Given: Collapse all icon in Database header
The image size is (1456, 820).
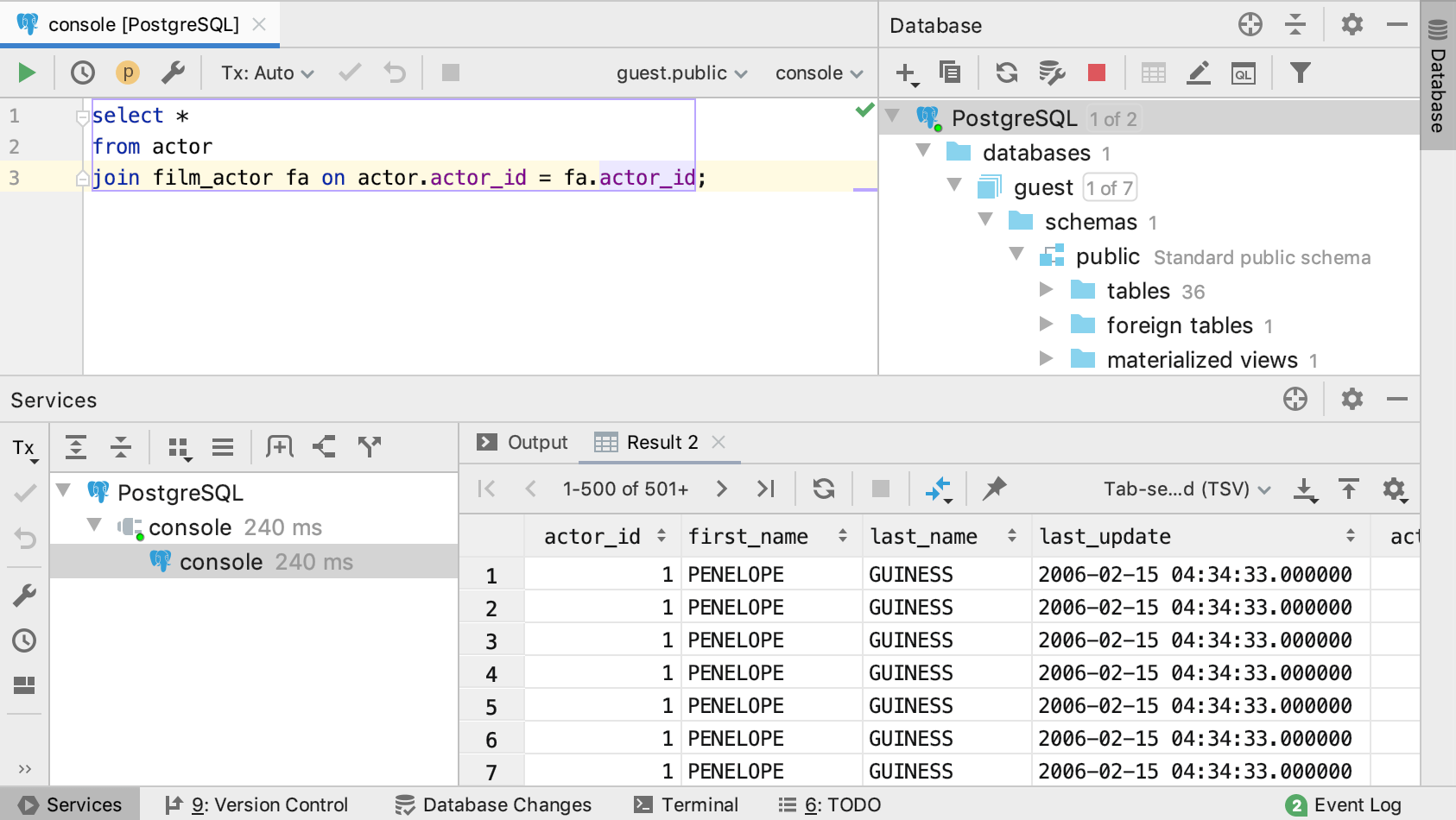Looking at the screenshot, I should 1295,24.
